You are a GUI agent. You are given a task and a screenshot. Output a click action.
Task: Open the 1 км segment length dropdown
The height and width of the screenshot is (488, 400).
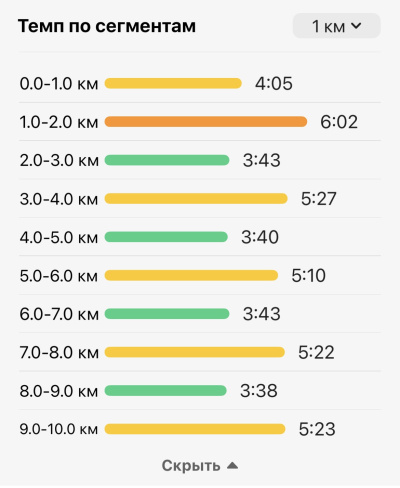pos(336,26)
